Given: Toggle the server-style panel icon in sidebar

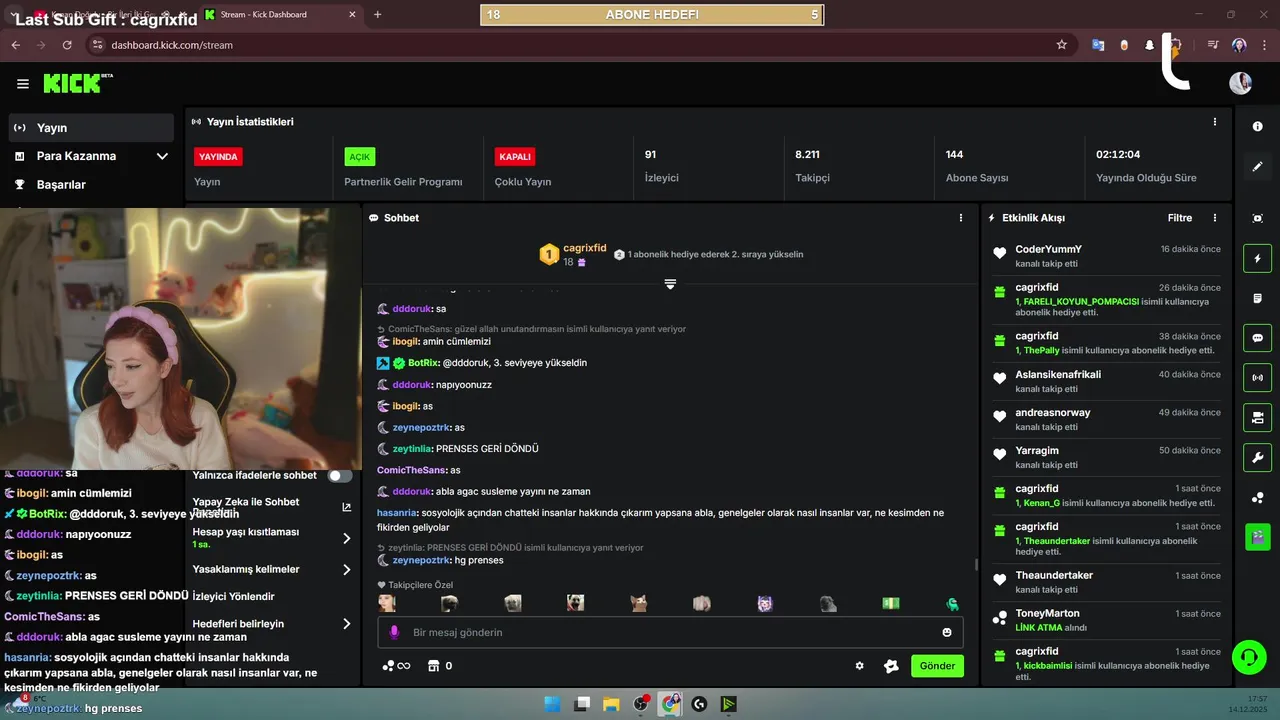Looking at the screenshot, I should click(x=1257, y=417).
